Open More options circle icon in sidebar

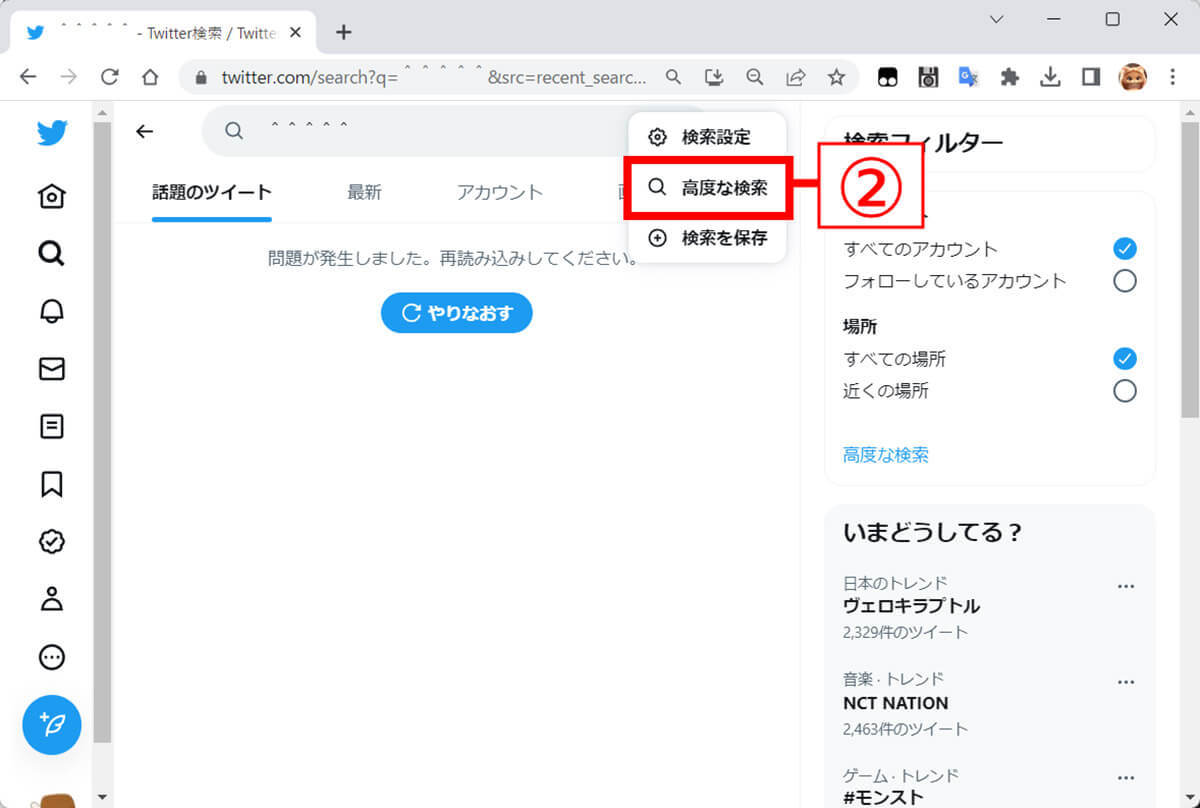coord(52,657)
